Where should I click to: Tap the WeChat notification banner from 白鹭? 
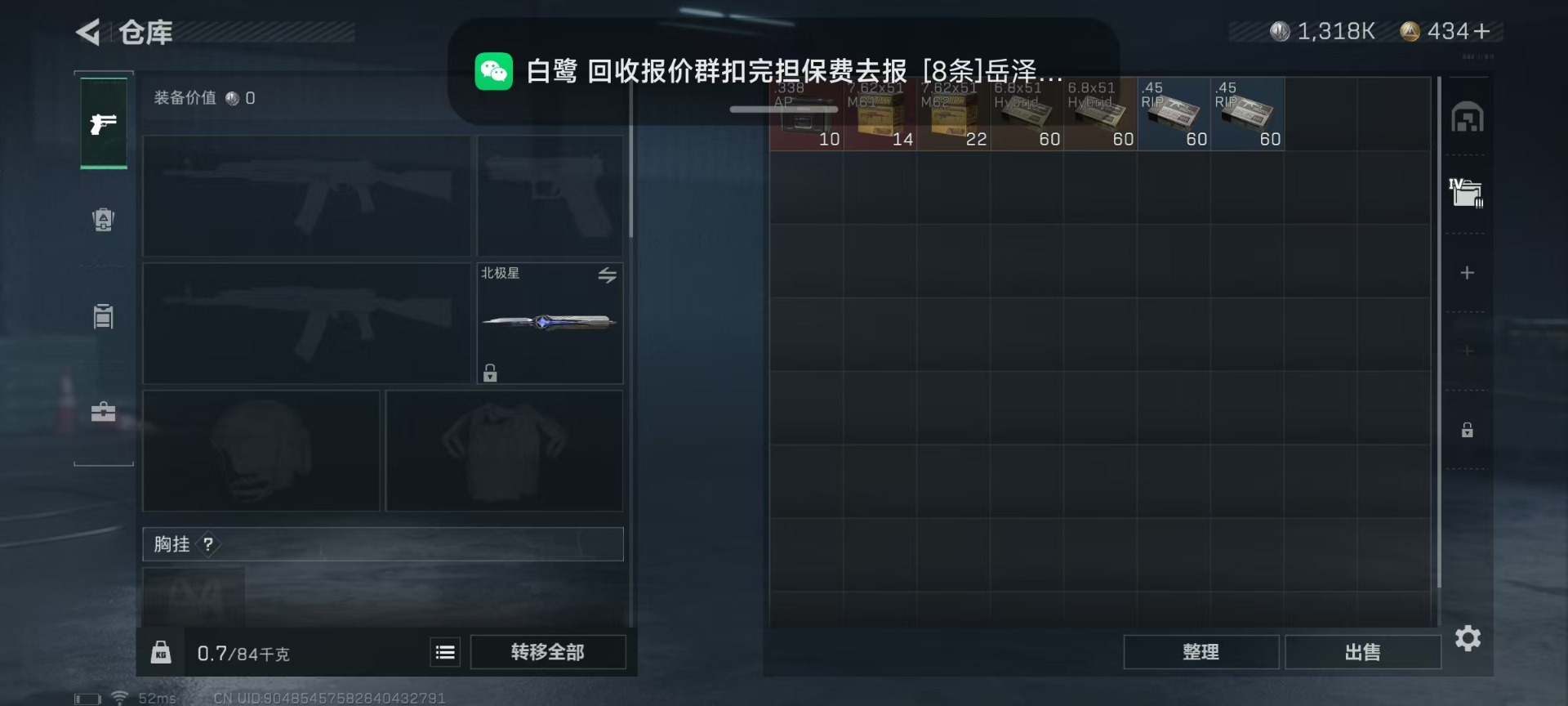point(783,72)
